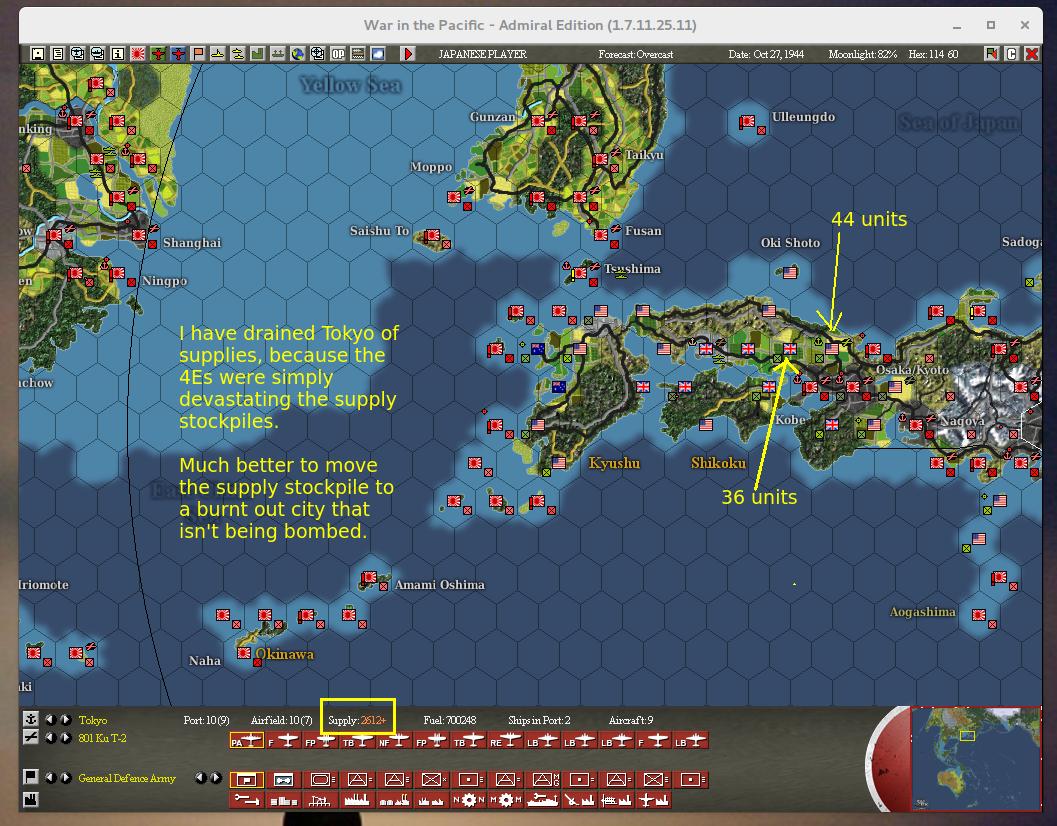Select the green-background red plane icon
Viewport: 1057px width, 826px height.
[x=158, y=53]
